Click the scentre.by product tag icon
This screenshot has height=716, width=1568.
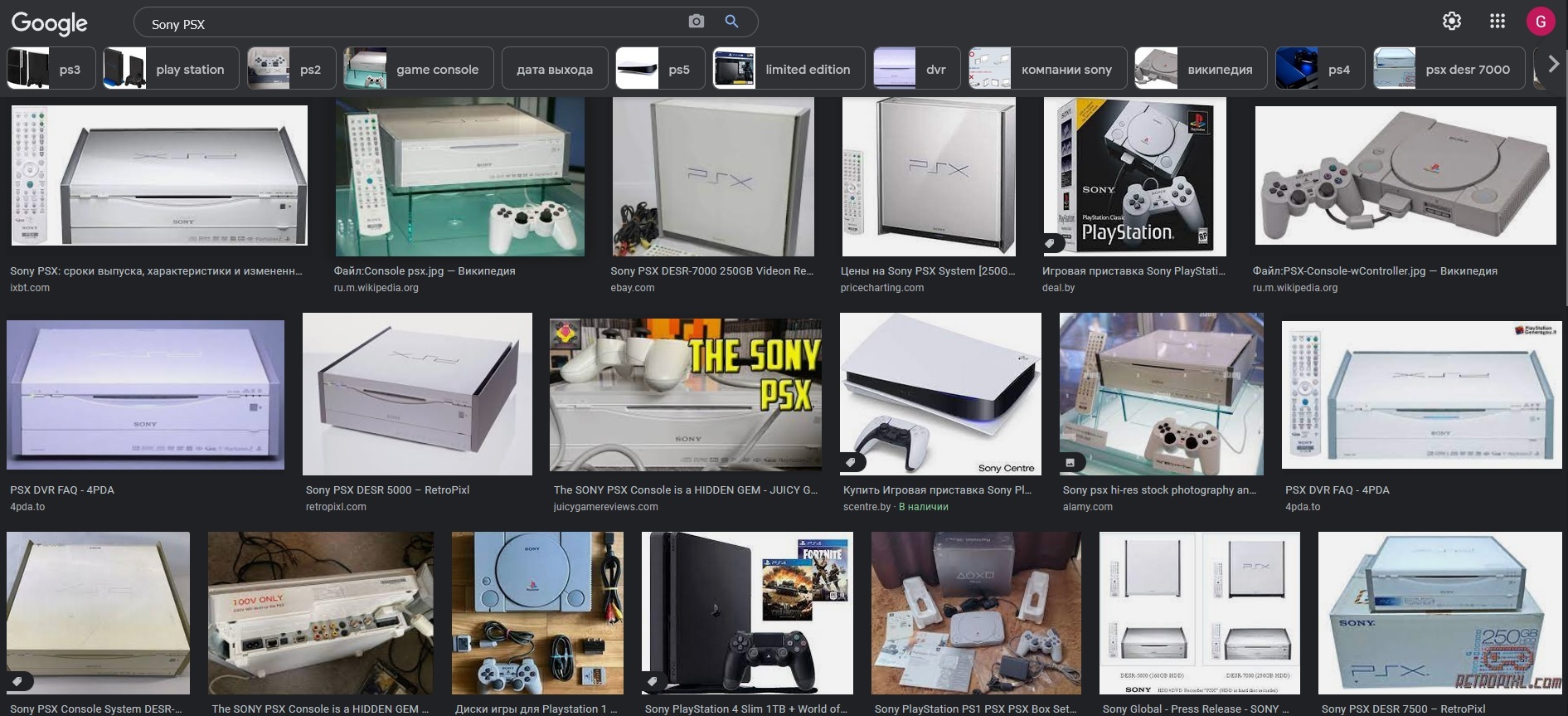click(852, 462)
